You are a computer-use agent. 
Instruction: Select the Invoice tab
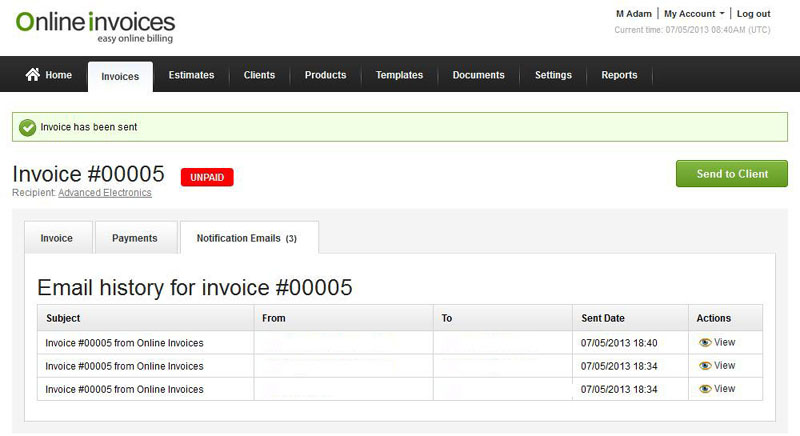[x=56, y=238]
